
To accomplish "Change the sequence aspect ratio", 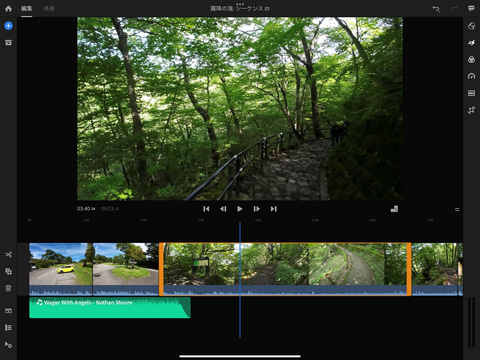I will 394,209.
